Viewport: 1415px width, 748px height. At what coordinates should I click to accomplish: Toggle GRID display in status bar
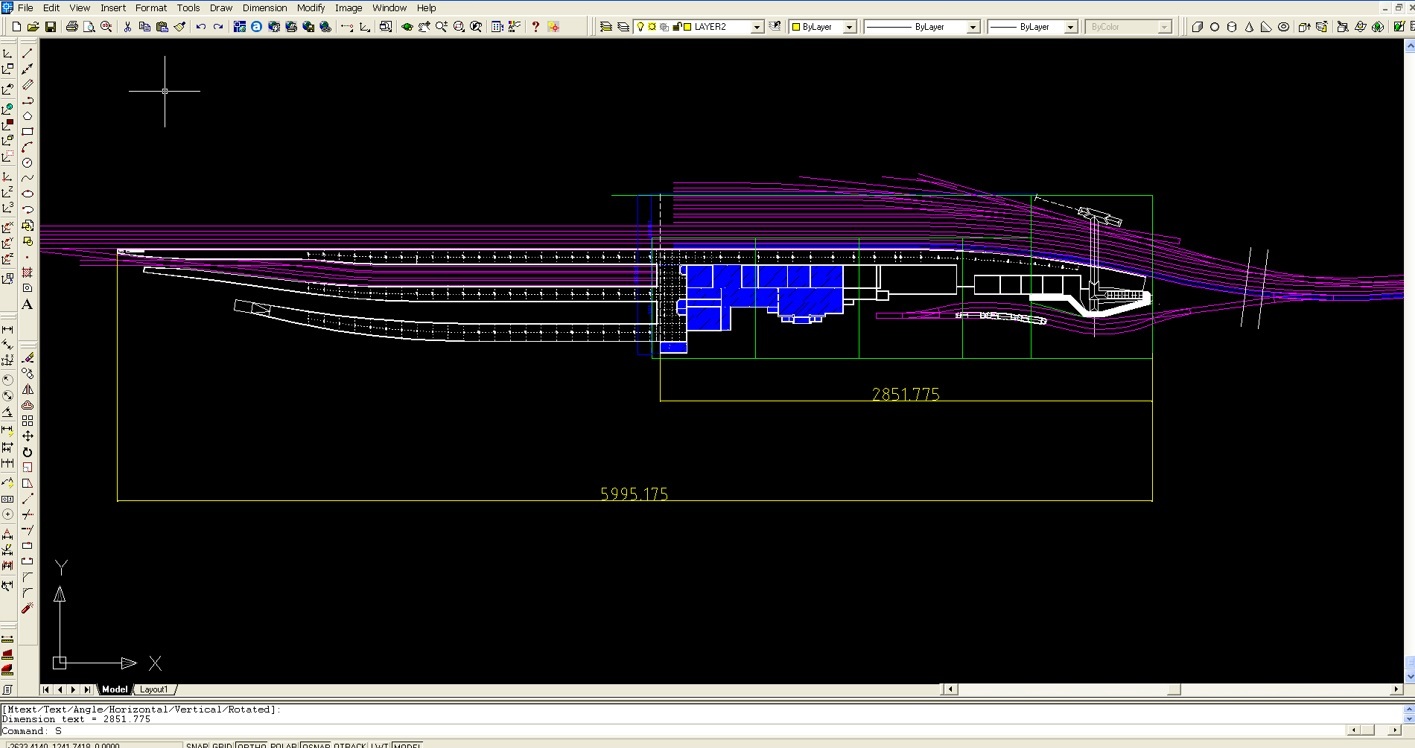point(221,745)
